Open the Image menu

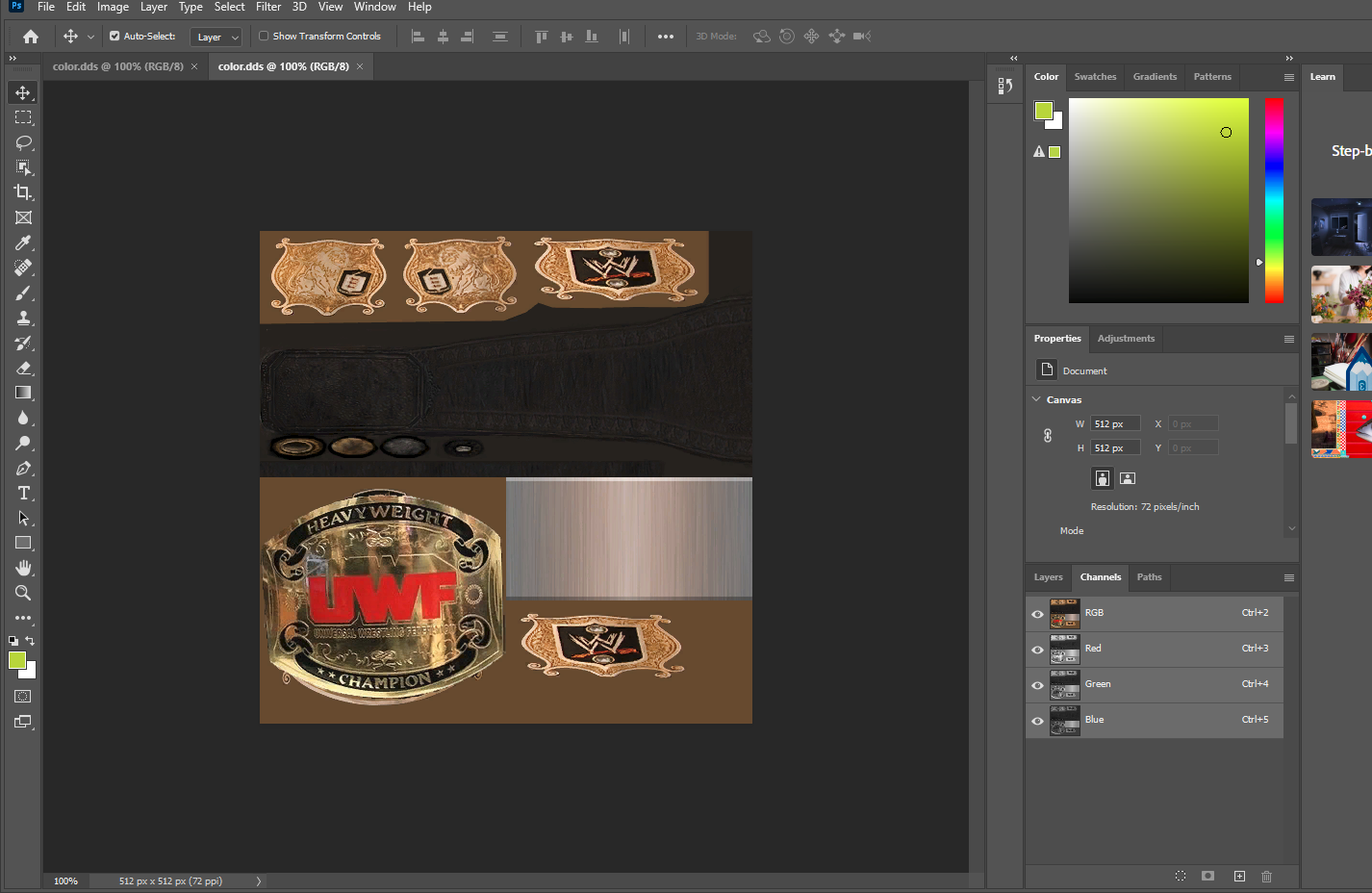click(x=113, y=7)
